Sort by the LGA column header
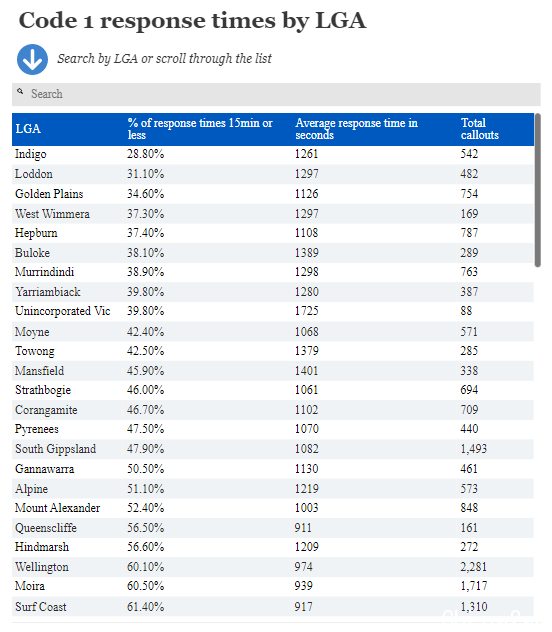This screenshot has height=632, width=552. [28, 129]
